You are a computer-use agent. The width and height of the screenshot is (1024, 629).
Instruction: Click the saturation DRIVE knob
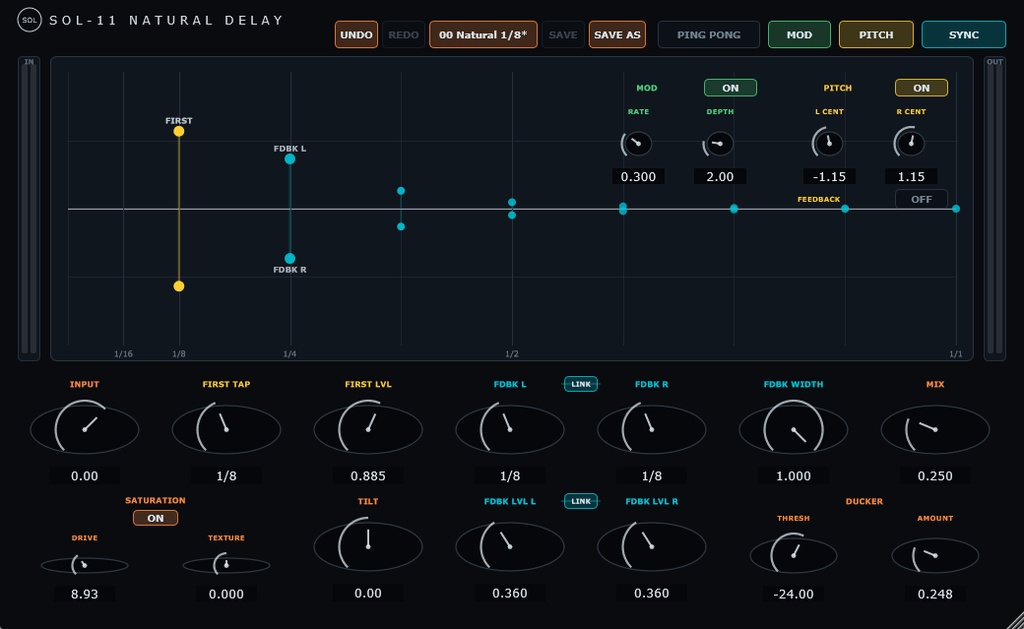pos(84,564)
